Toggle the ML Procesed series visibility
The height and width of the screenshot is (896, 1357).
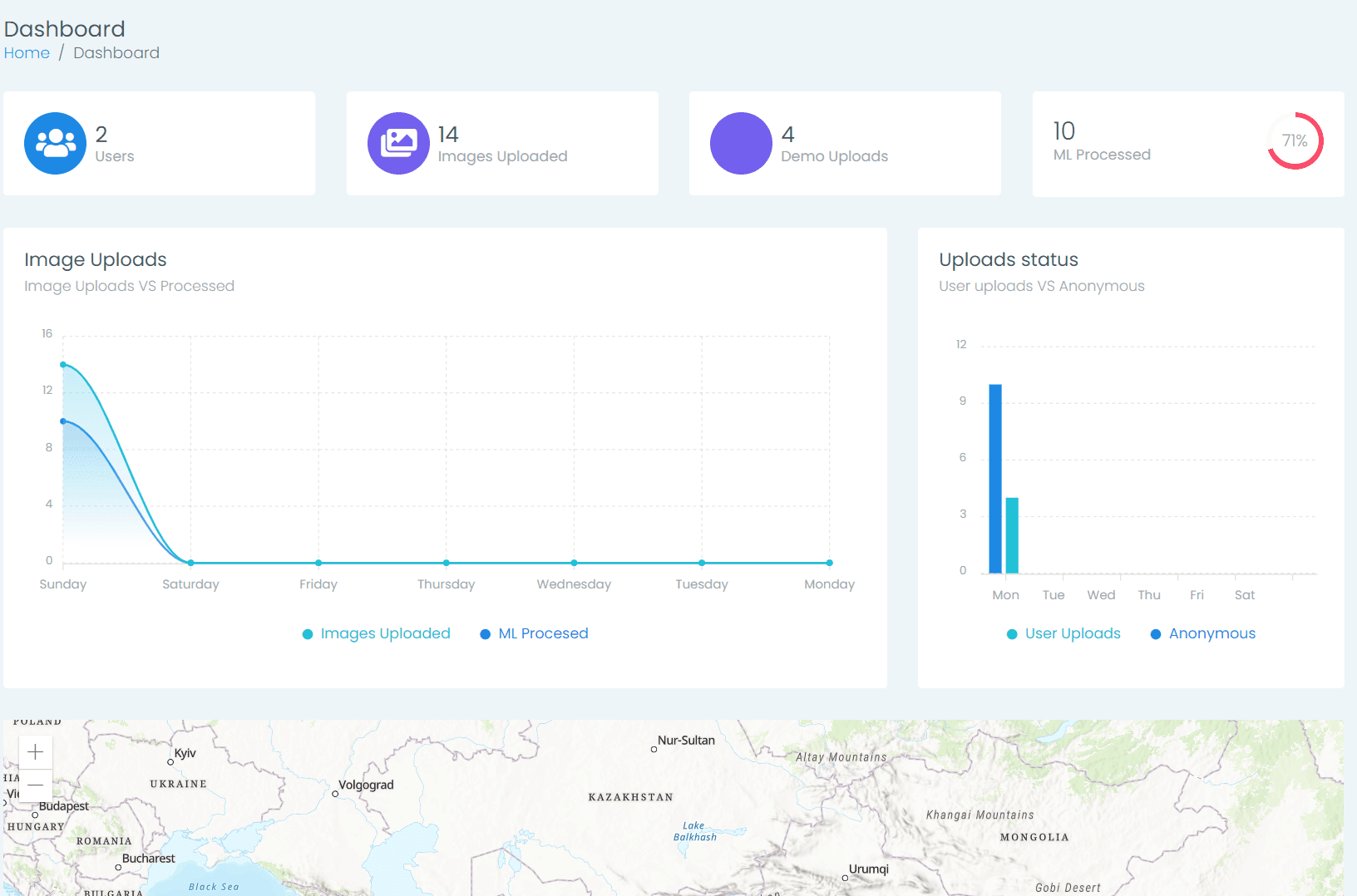(x=534, y=633)
